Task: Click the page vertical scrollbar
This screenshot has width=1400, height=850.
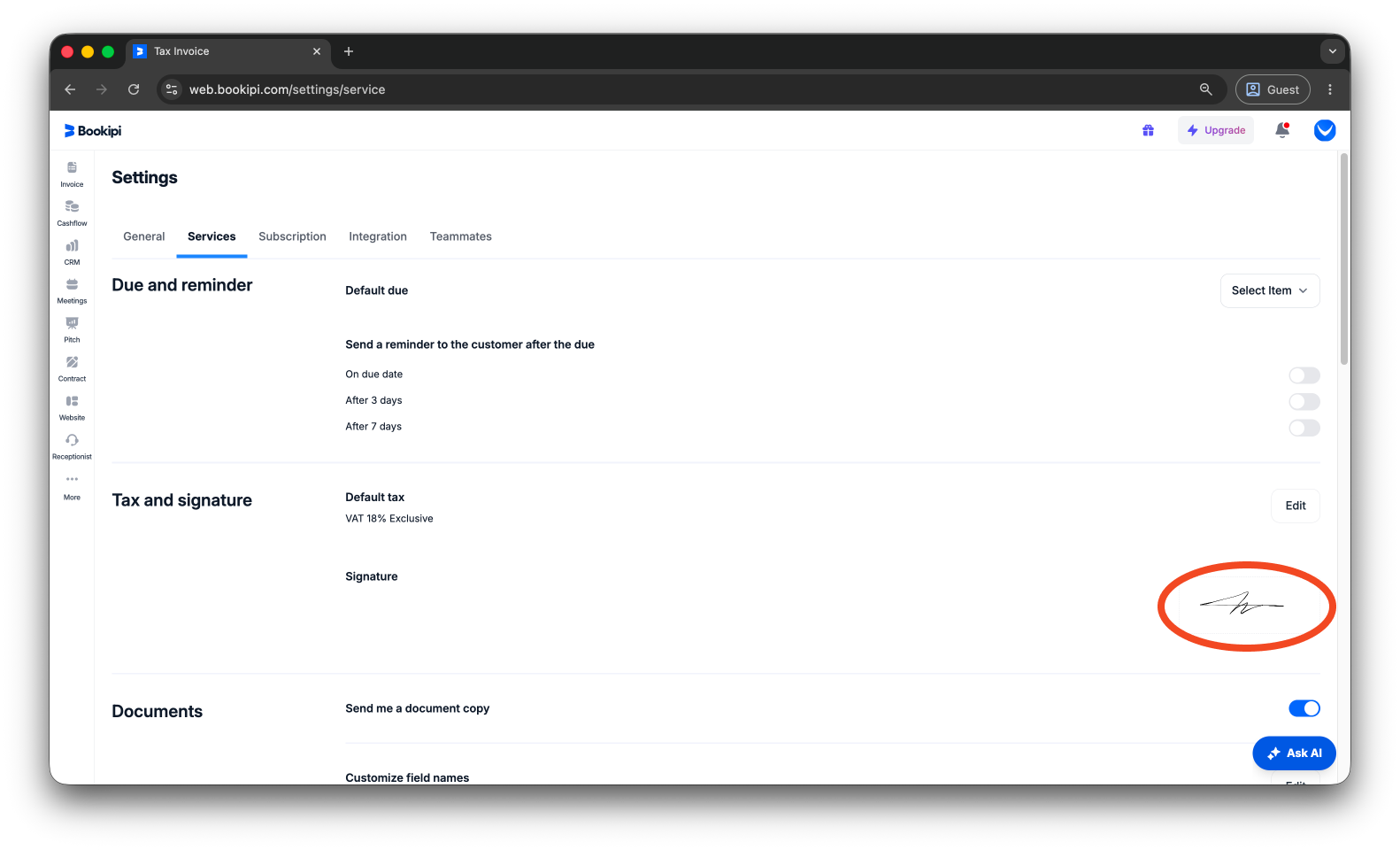Action: (1343, 259)
